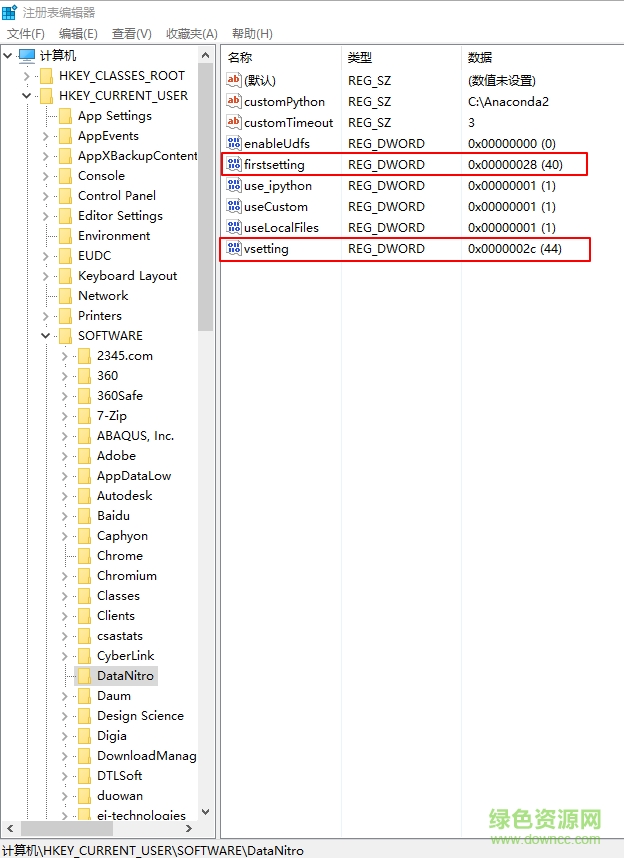Select the 0x0000002c (44) data cell
624x858 pixels.
point(515,249)
